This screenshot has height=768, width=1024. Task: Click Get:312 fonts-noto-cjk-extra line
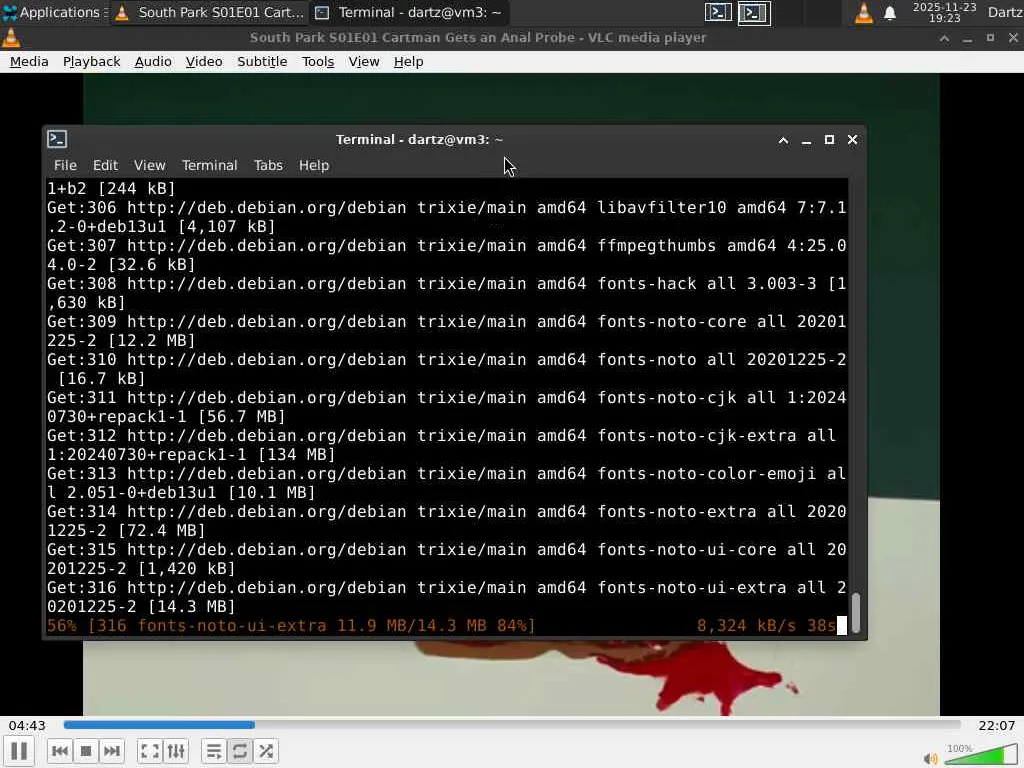click(x=446, y=445)
